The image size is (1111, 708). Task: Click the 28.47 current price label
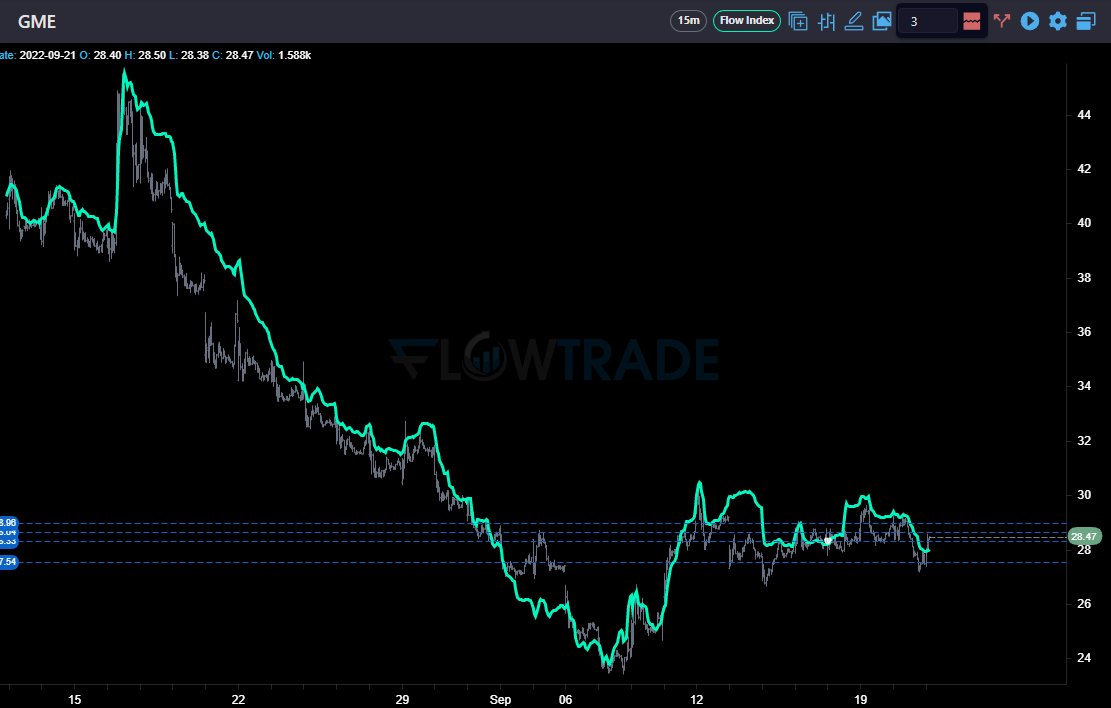pyautogui.click(x=1083, y=536)
